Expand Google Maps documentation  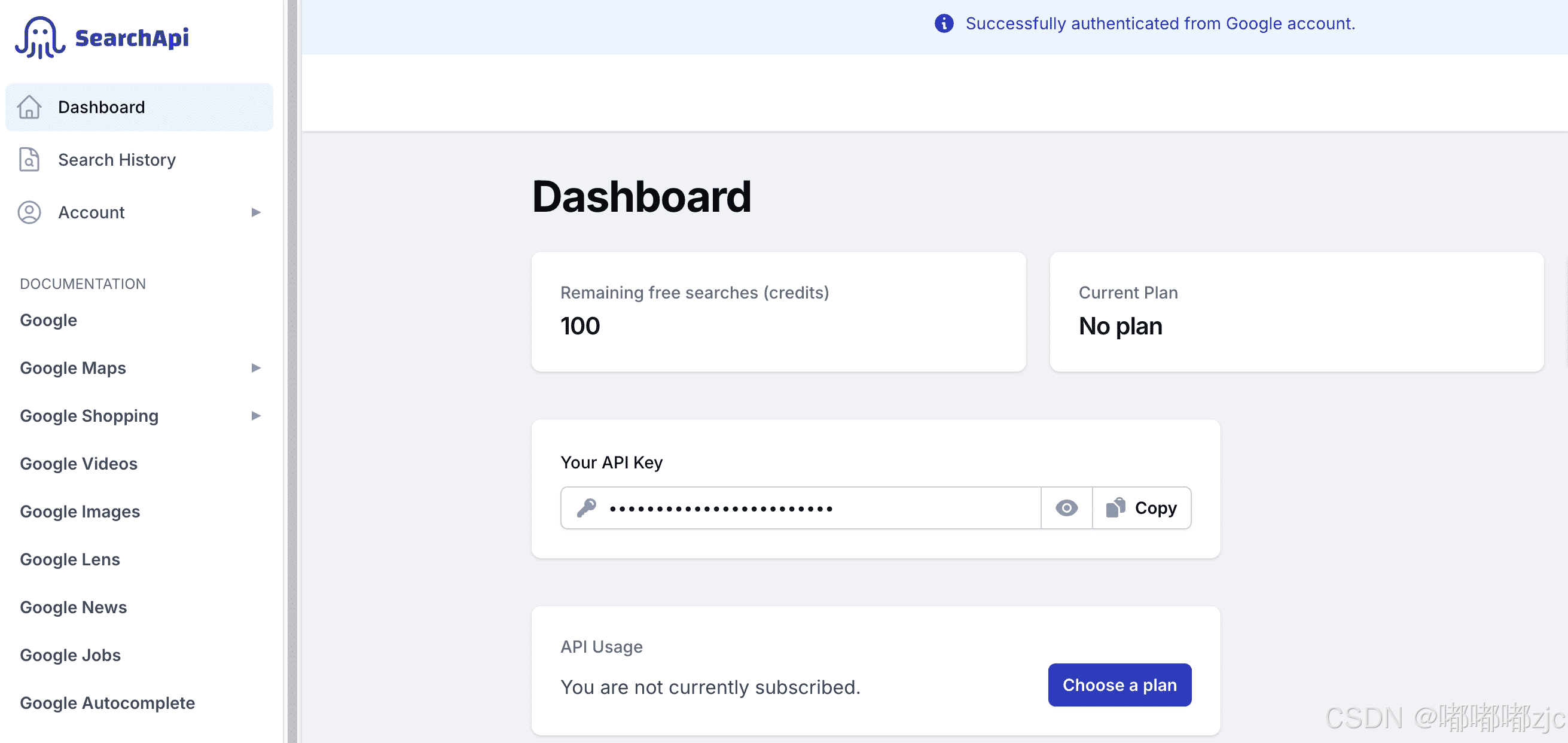click(255, 368)
